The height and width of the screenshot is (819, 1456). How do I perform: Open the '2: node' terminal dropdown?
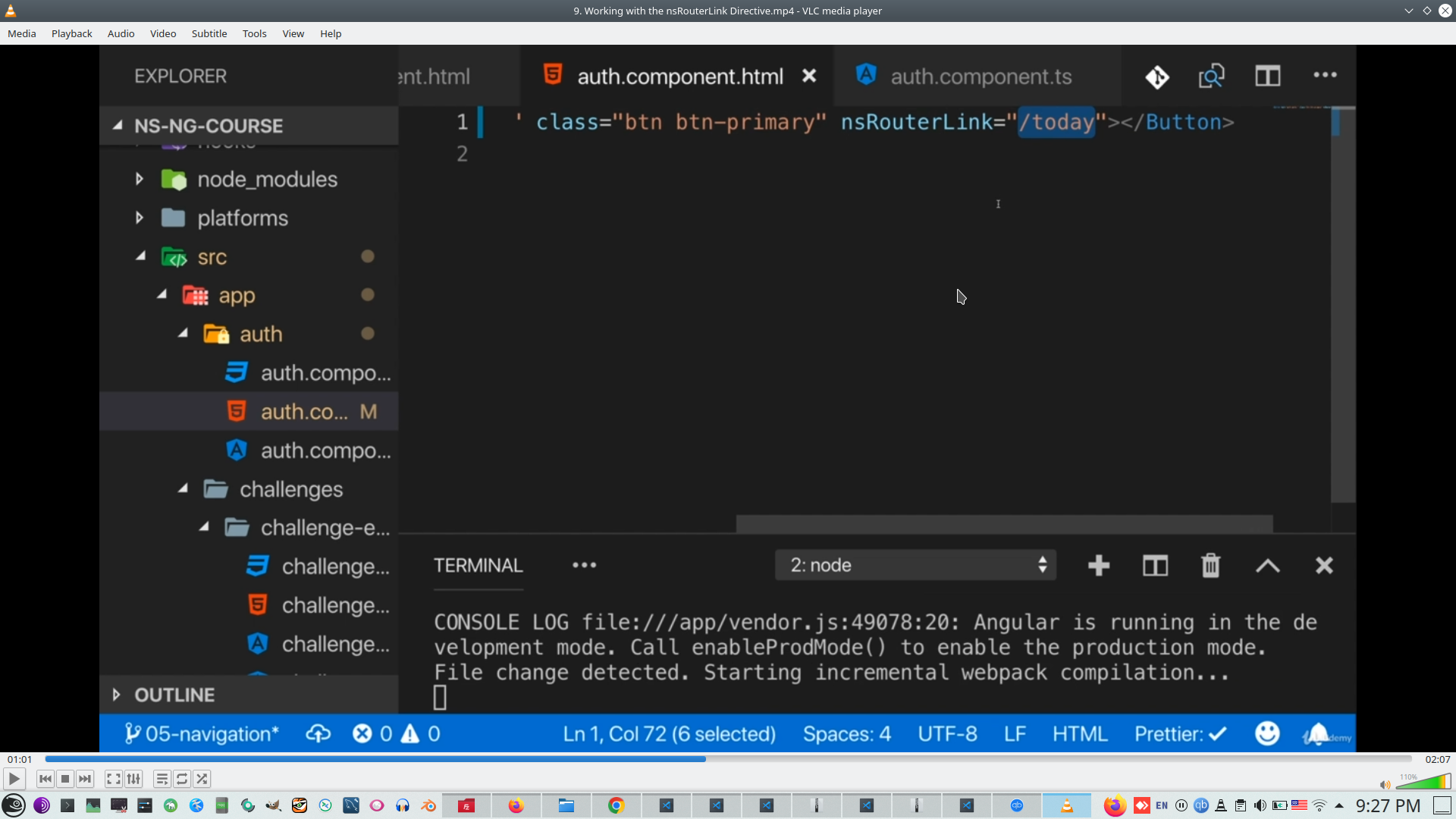pos(915,566)
